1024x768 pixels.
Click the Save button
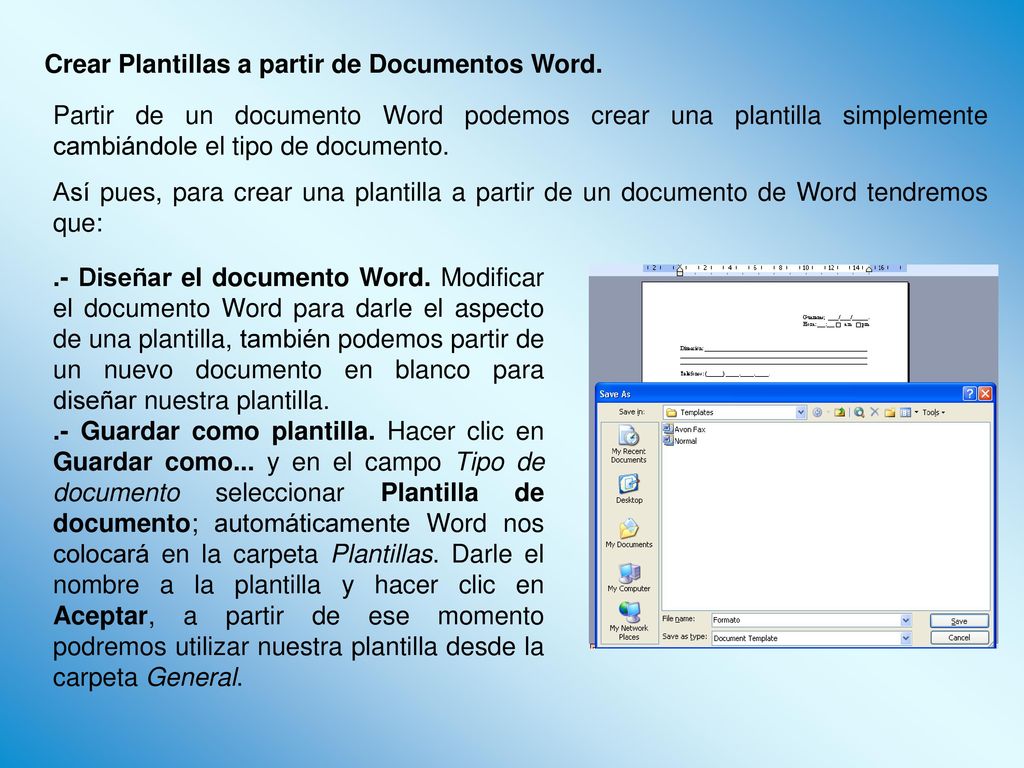pyautogui.click(x=959, y=621)
